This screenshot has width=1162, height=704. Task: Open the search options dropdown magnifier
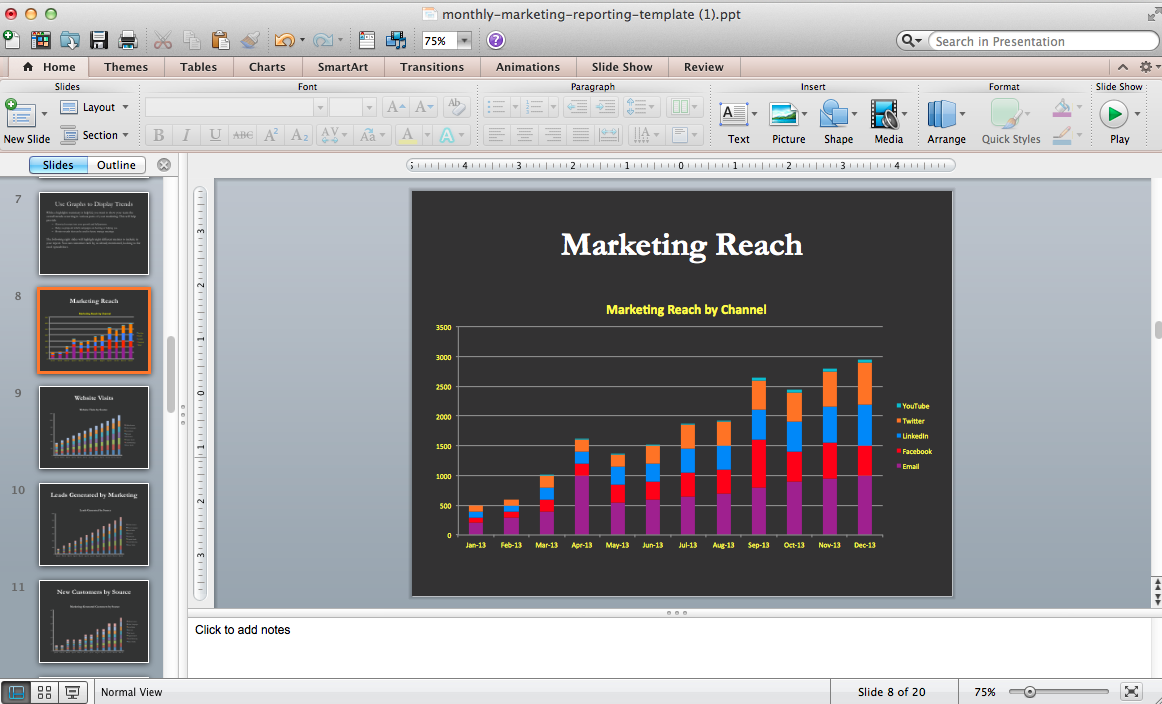(912, 41)
